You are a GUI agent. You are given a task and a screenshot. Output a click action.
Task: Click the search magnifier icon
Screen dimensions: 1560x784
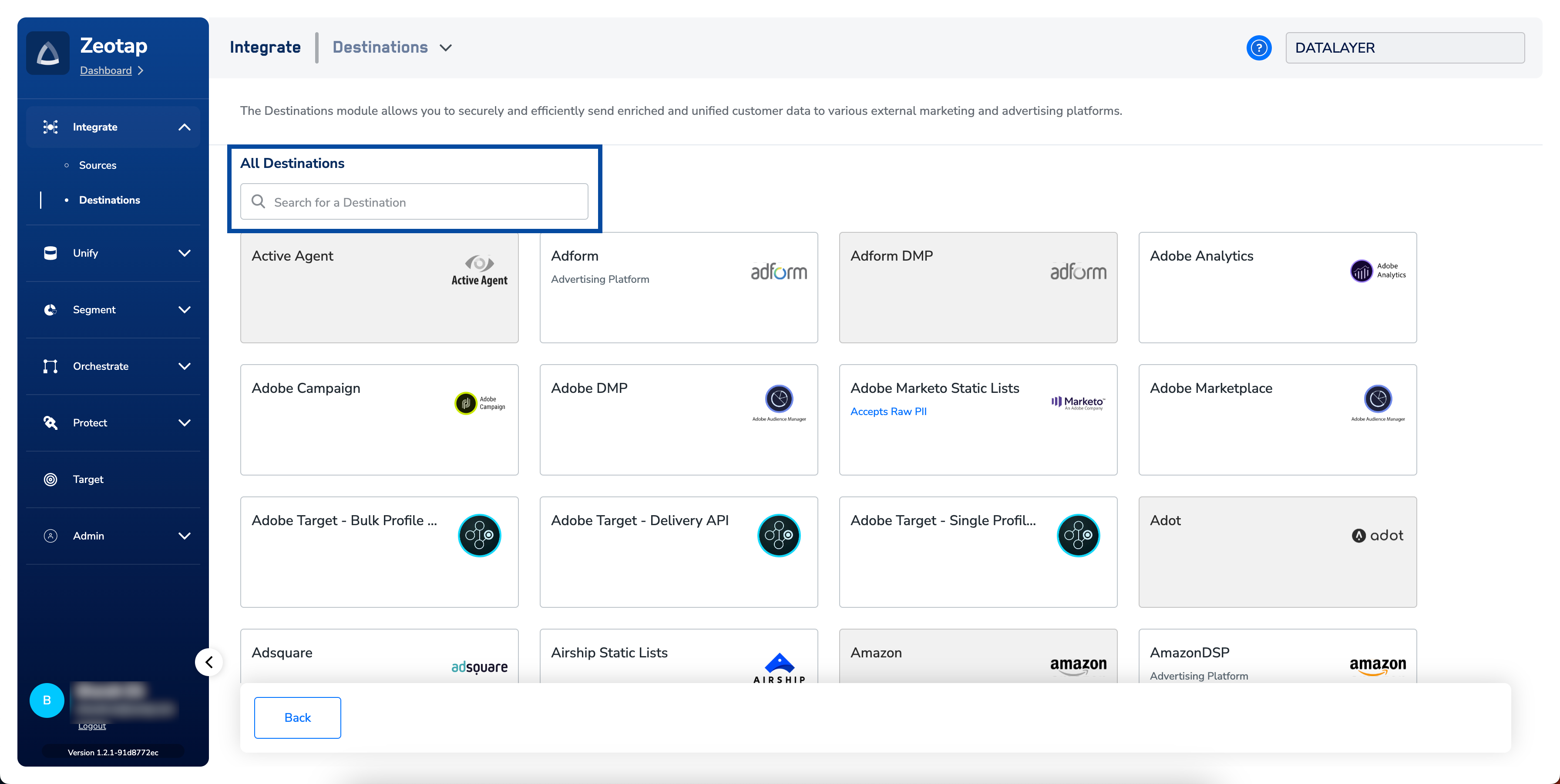pos(259,201)
